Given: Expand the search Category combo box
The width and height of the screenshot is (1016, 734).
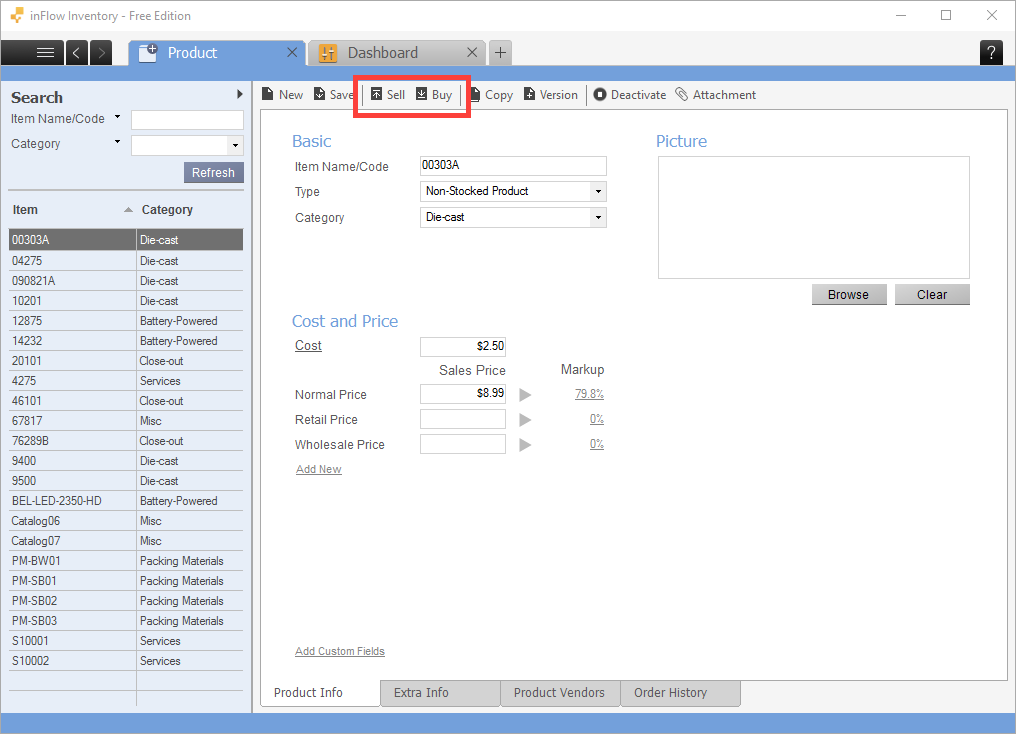Looking at the screenshot, I should [x=235, y=145].
